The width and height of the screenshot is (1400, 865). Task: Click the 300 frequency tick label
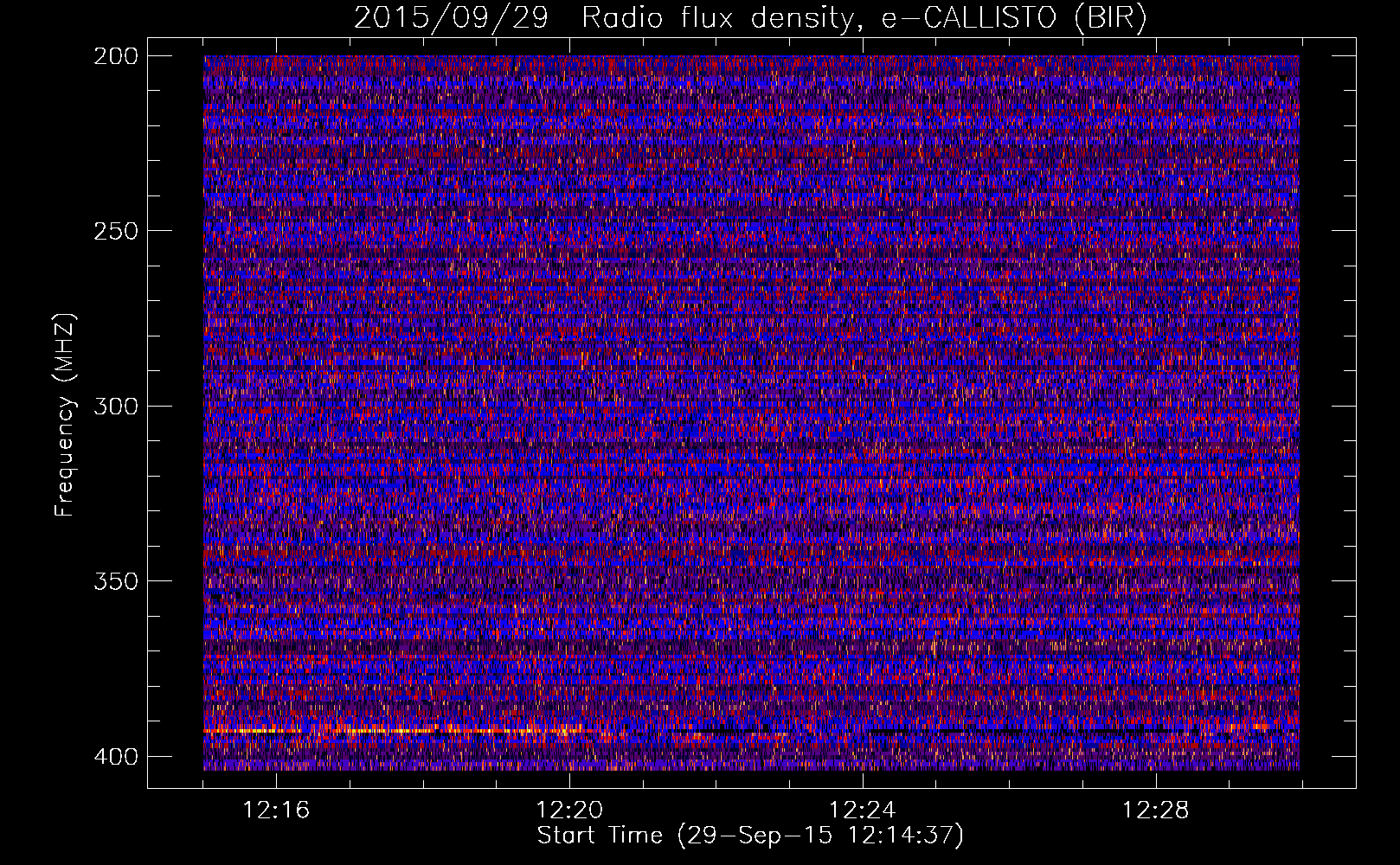point(115,407)
